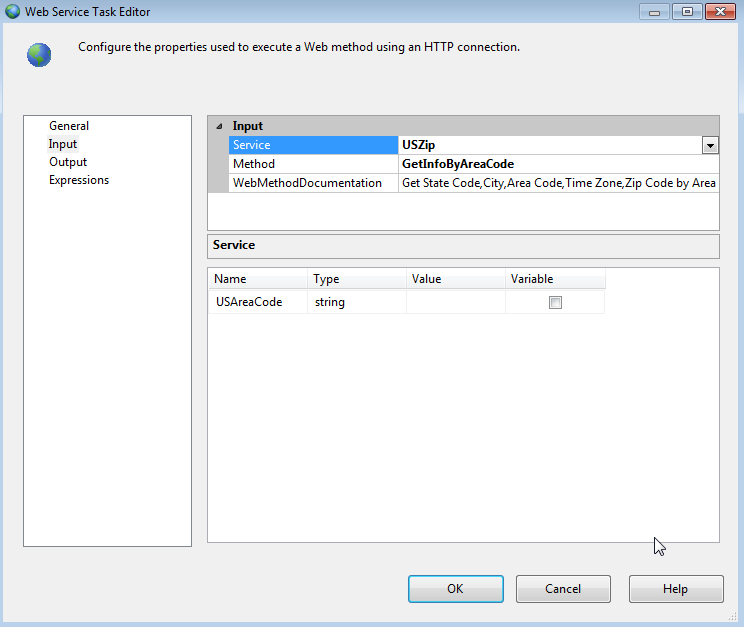This screenshot has height=627, width=744.
Task: Click the Type column header
Action: [x=357, y=279]
